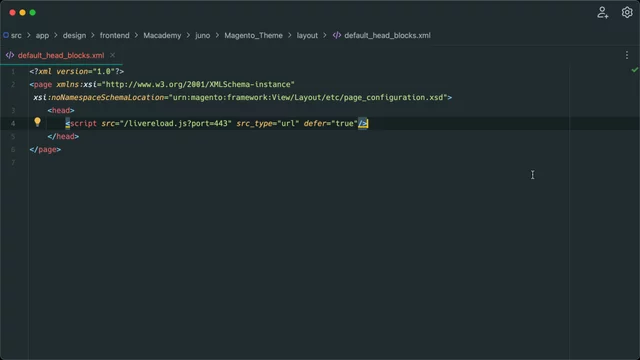The image size is (640, 360).
Task: Expand the chevron after frontend breadcrumb
Action: (136, 36)
